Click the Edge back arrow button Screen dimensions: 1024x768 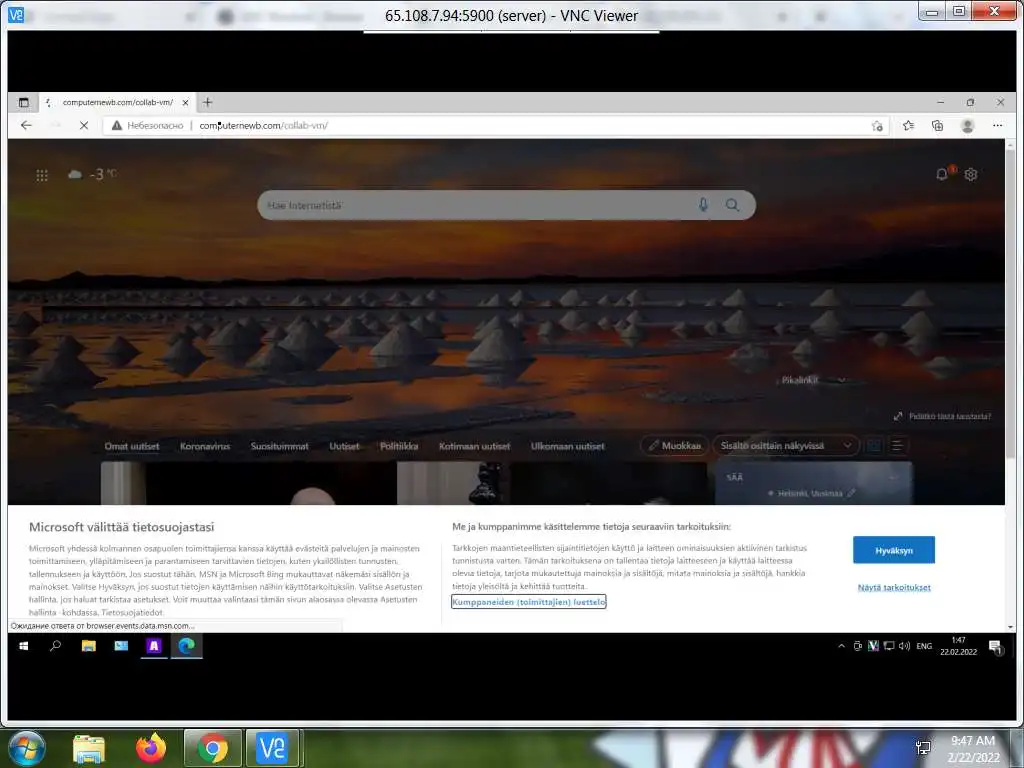[x=26, y=125]
